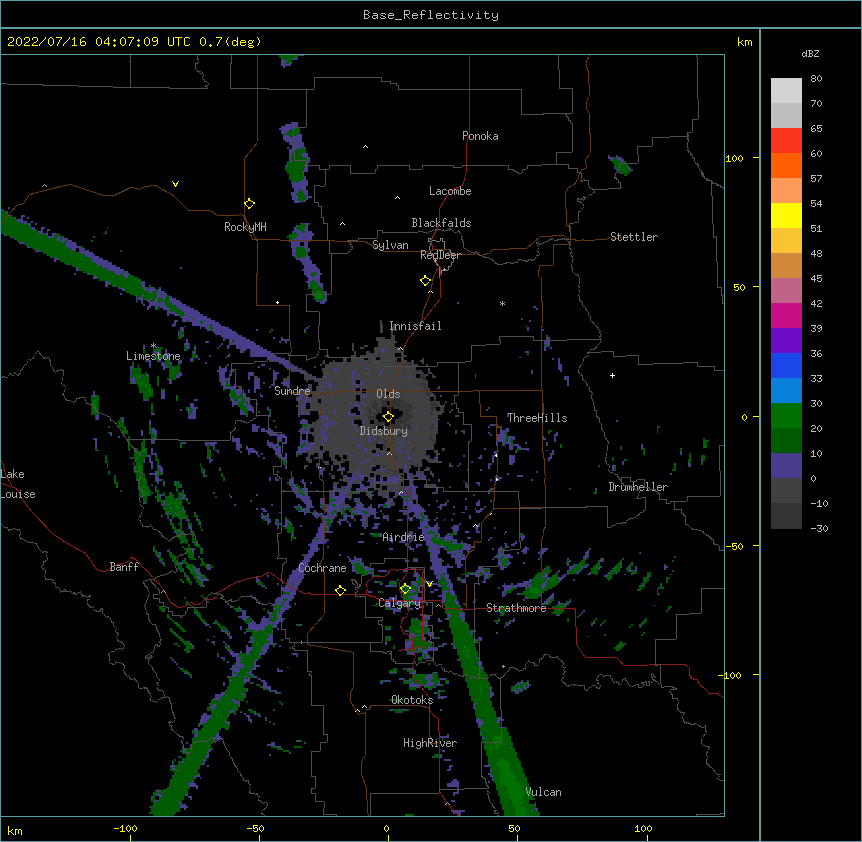
Task: Click the HighRiver town label
Action: coord(430,743)
